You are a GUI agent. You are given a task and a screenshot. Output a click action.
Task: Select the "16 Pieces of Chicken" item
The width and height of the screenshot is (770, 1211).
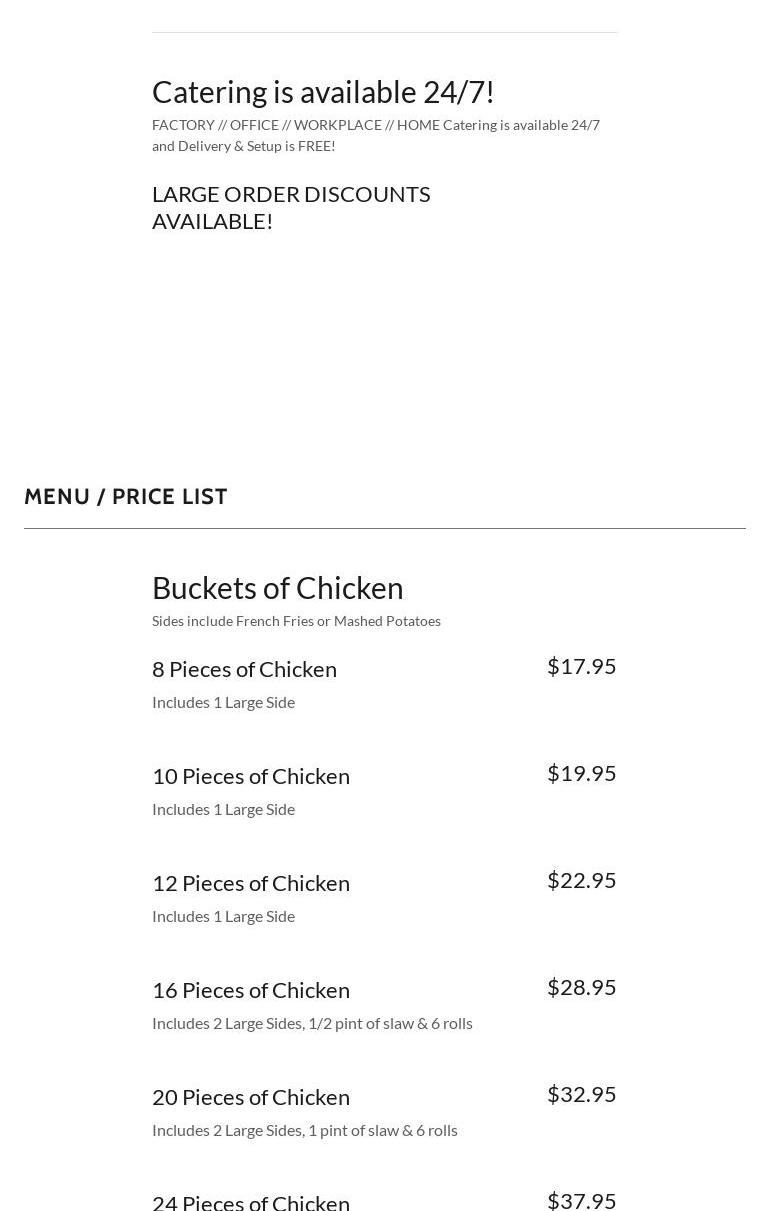point(251,990)
